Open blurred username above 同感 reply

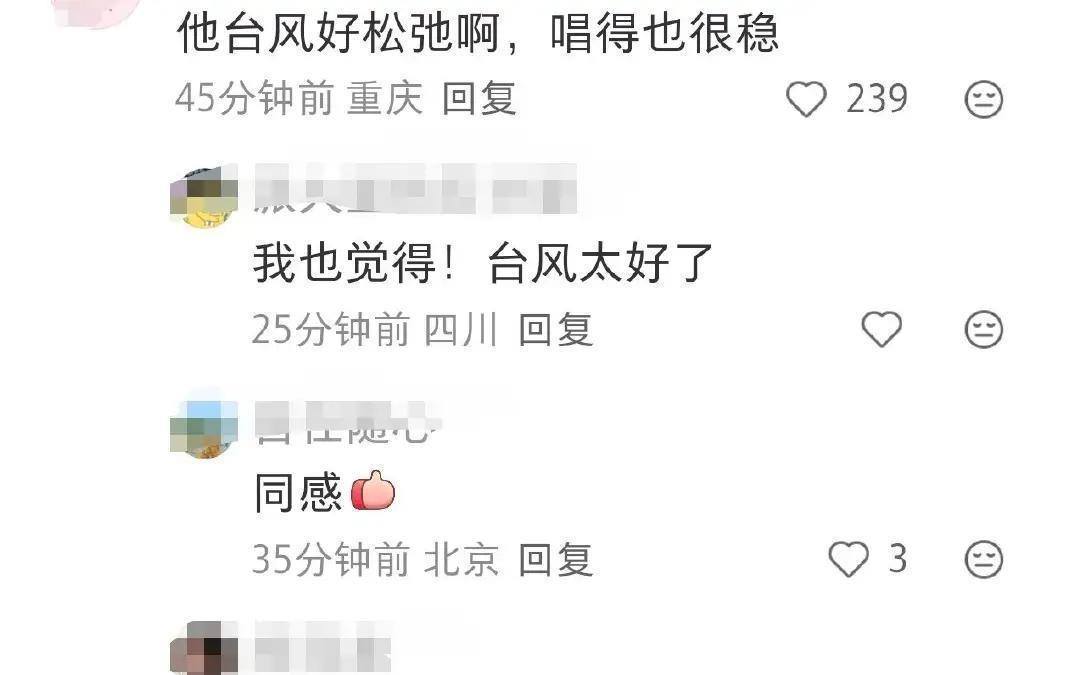point(348,421)
